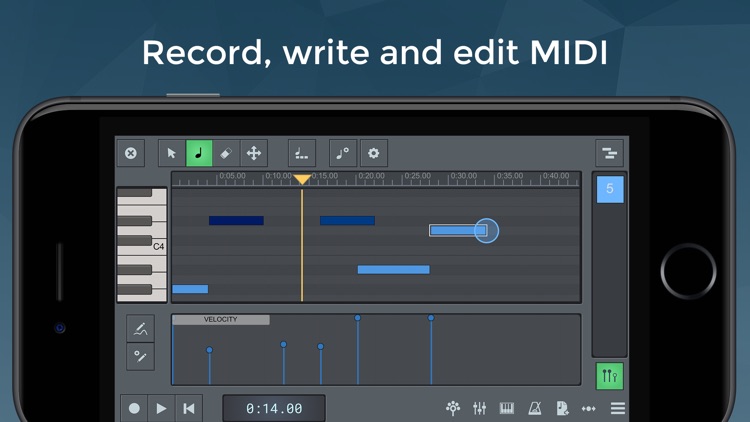Toggle the metronome icon
Screen dimensions: 750x422
(x=534, y=408)
